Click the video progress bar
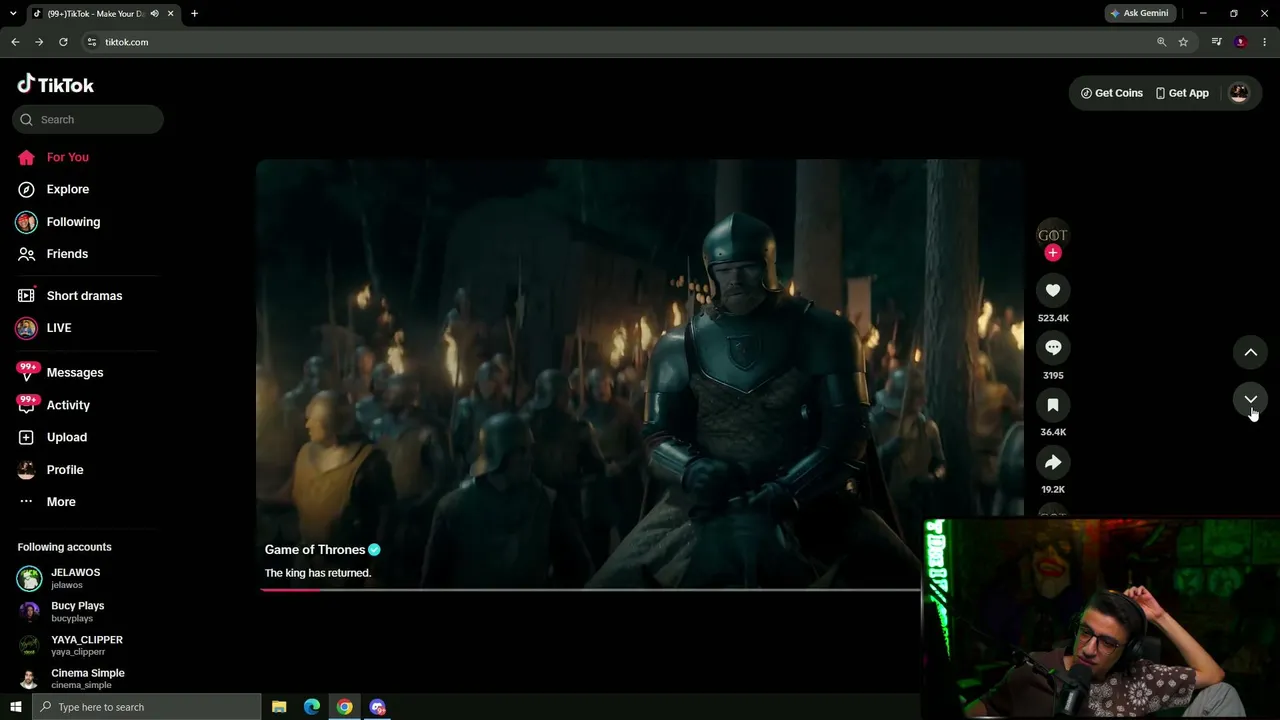This screenshot has width=1280, height=720. coord(590,589)
